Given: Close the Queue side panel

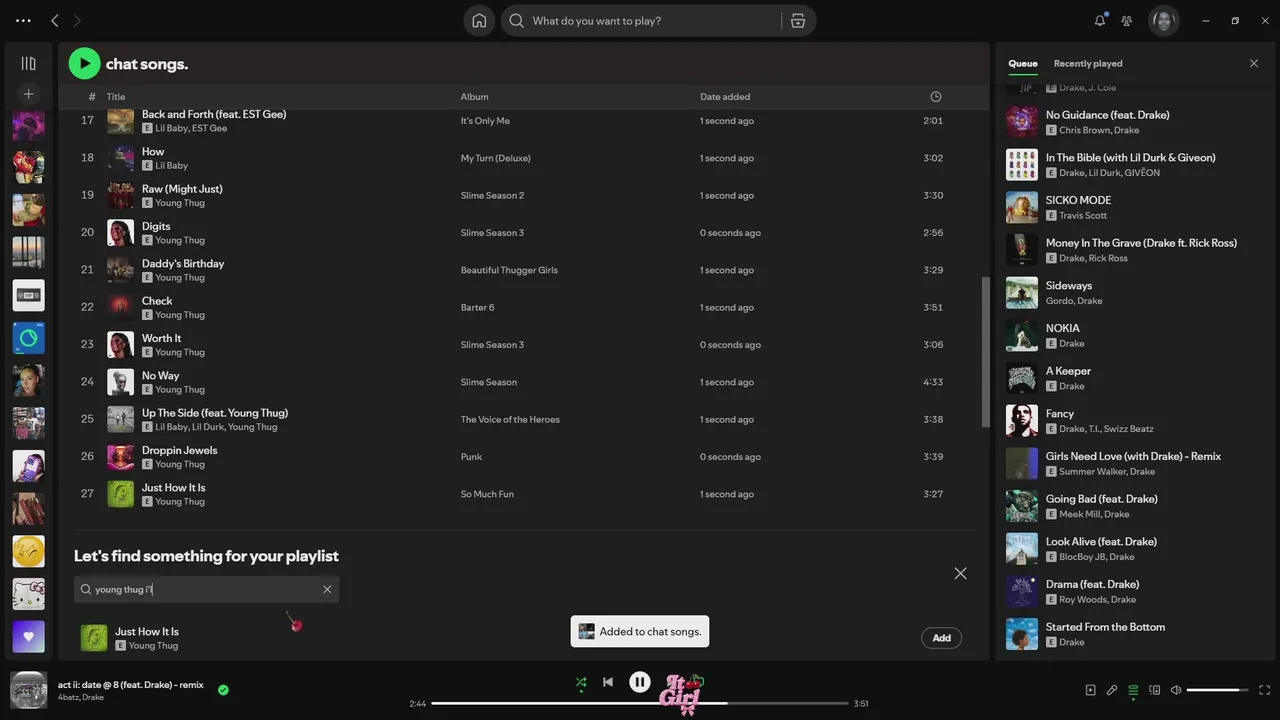Looking at the screenshot, I should coord(1254,63).
